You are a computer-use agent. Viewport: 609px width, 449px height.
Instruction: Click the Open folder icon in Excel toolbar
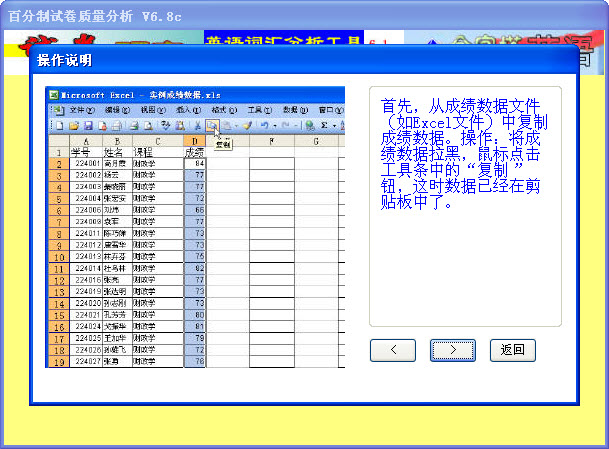(x=74, y=125)
